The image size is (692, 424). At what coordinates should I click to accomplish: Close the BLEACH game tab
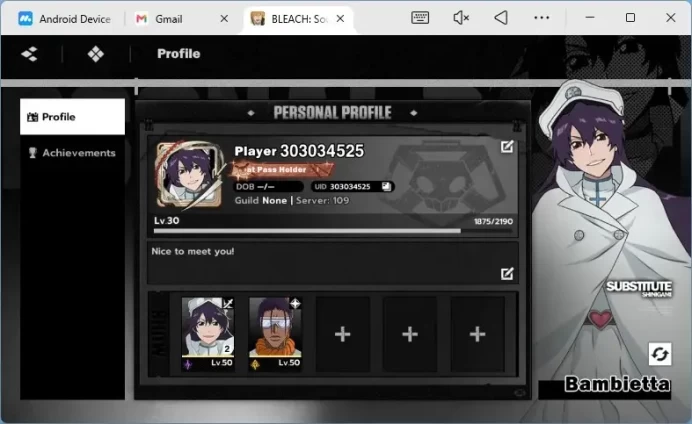[x=340, y=19]
